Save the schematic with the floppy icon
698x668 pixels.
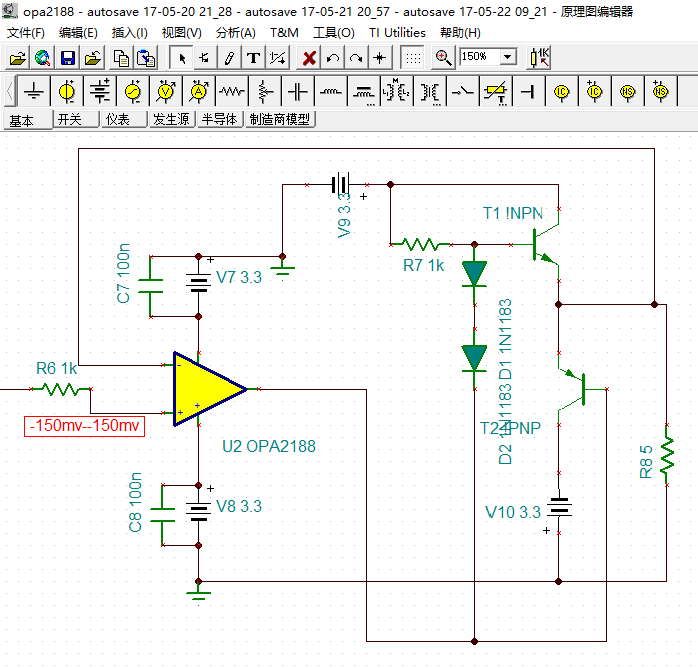tap(68, 58)
